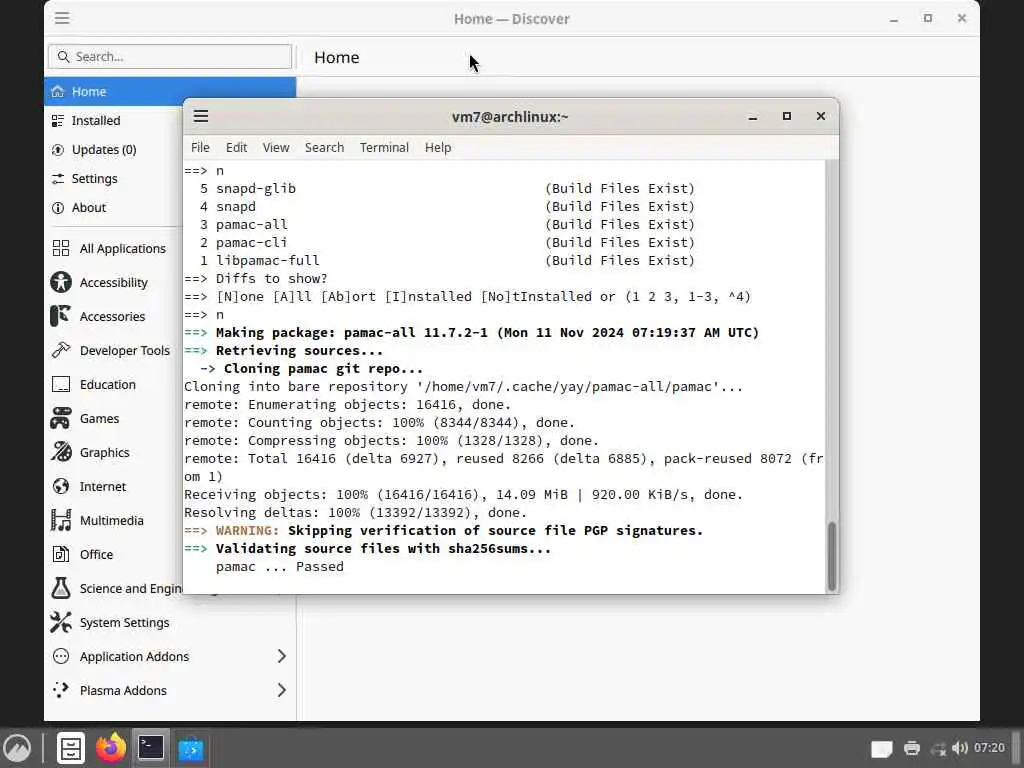Click the Updates (0) label

tap(104, 150)
